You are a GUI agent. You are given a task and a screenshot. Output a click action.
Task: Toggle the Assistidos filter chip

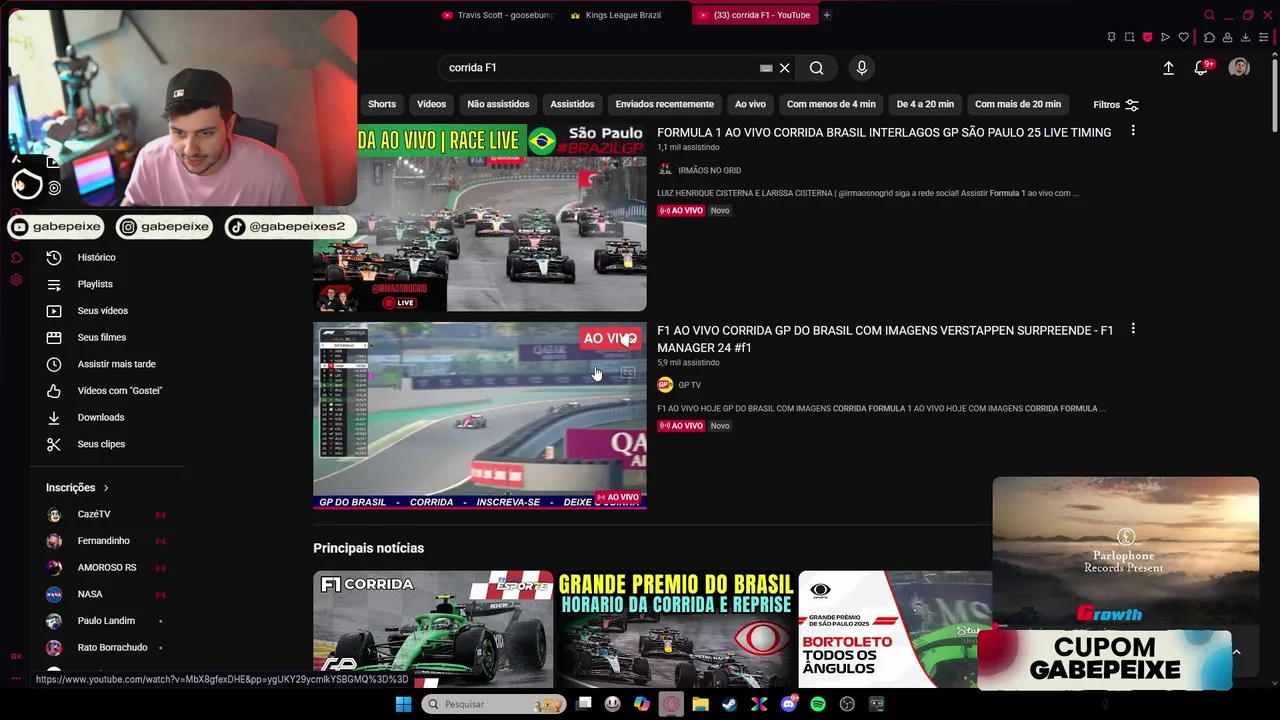pos(572,104)
